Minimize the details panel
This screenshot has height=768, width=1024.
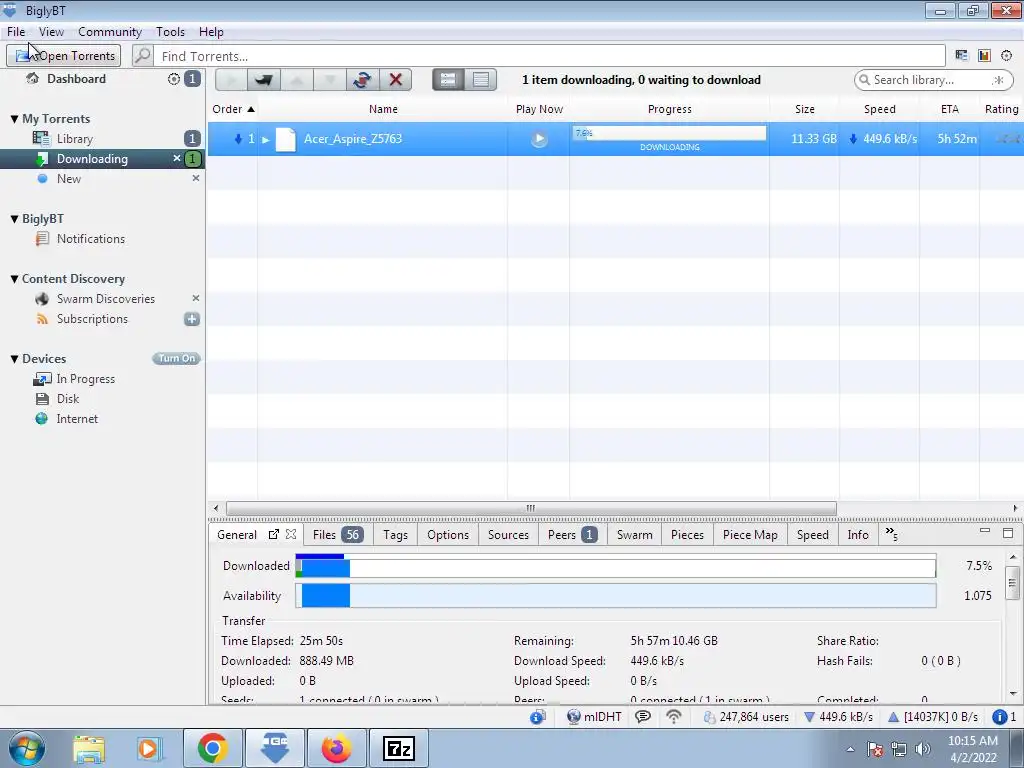(985, 532)
